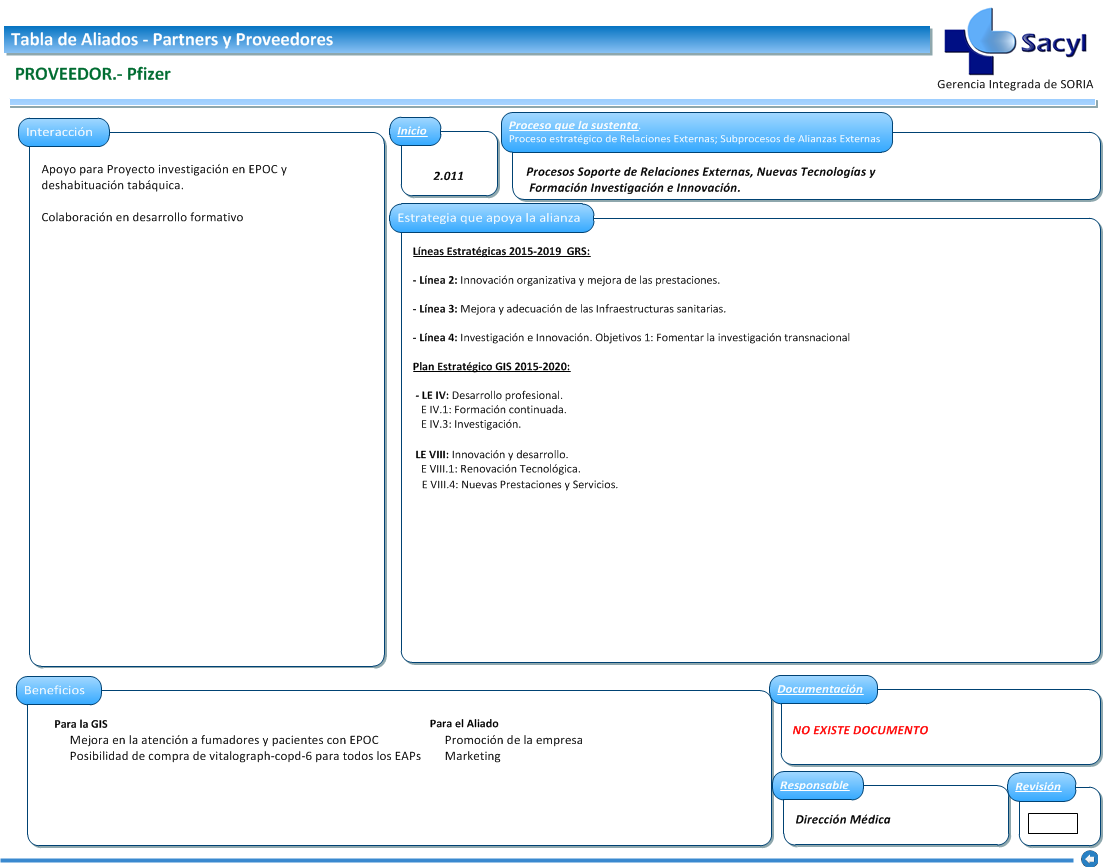The width and height of the screenshot is (1103, 868).
Task: Click 'E VIII.1: Renovación Tecnológica.'
Action: (500, 468)
